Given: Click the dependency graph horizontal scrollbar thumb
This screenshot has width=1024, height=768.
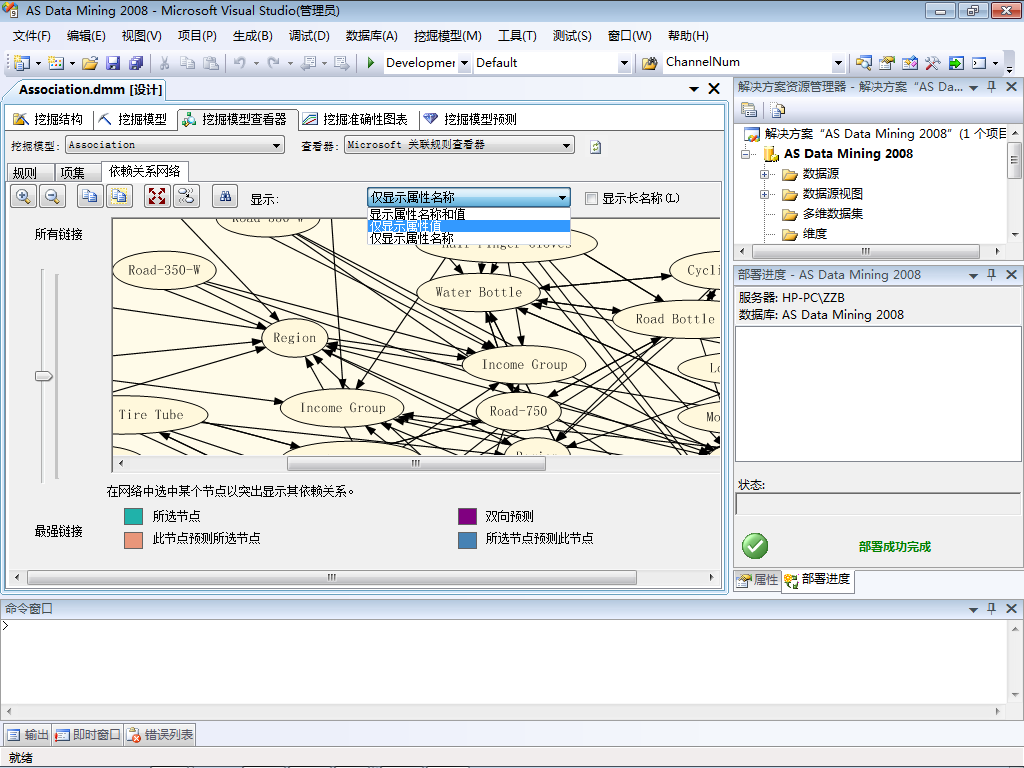Looking at the screenshot, I should point(416,463).
